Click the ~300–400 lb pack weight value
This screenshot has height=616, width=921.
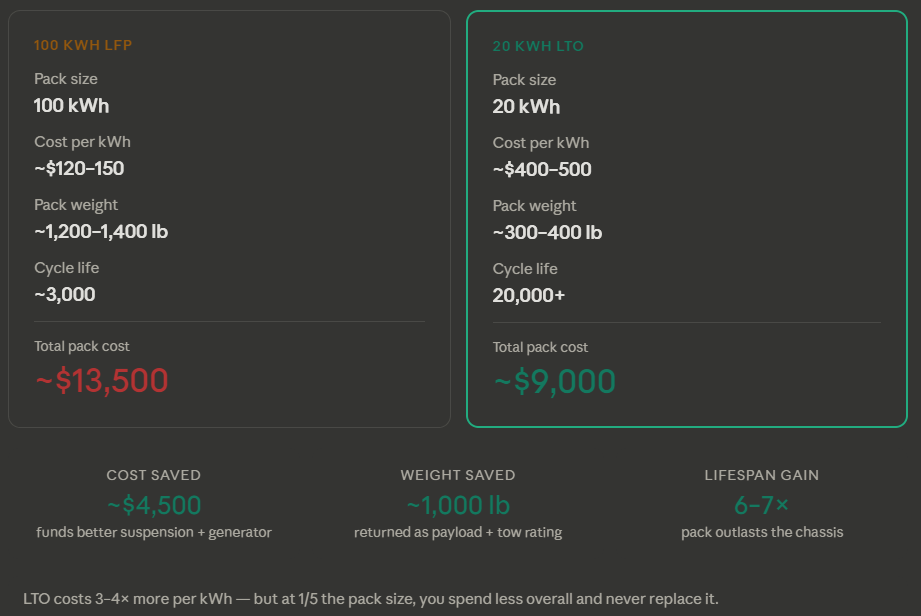pos(547,232)
